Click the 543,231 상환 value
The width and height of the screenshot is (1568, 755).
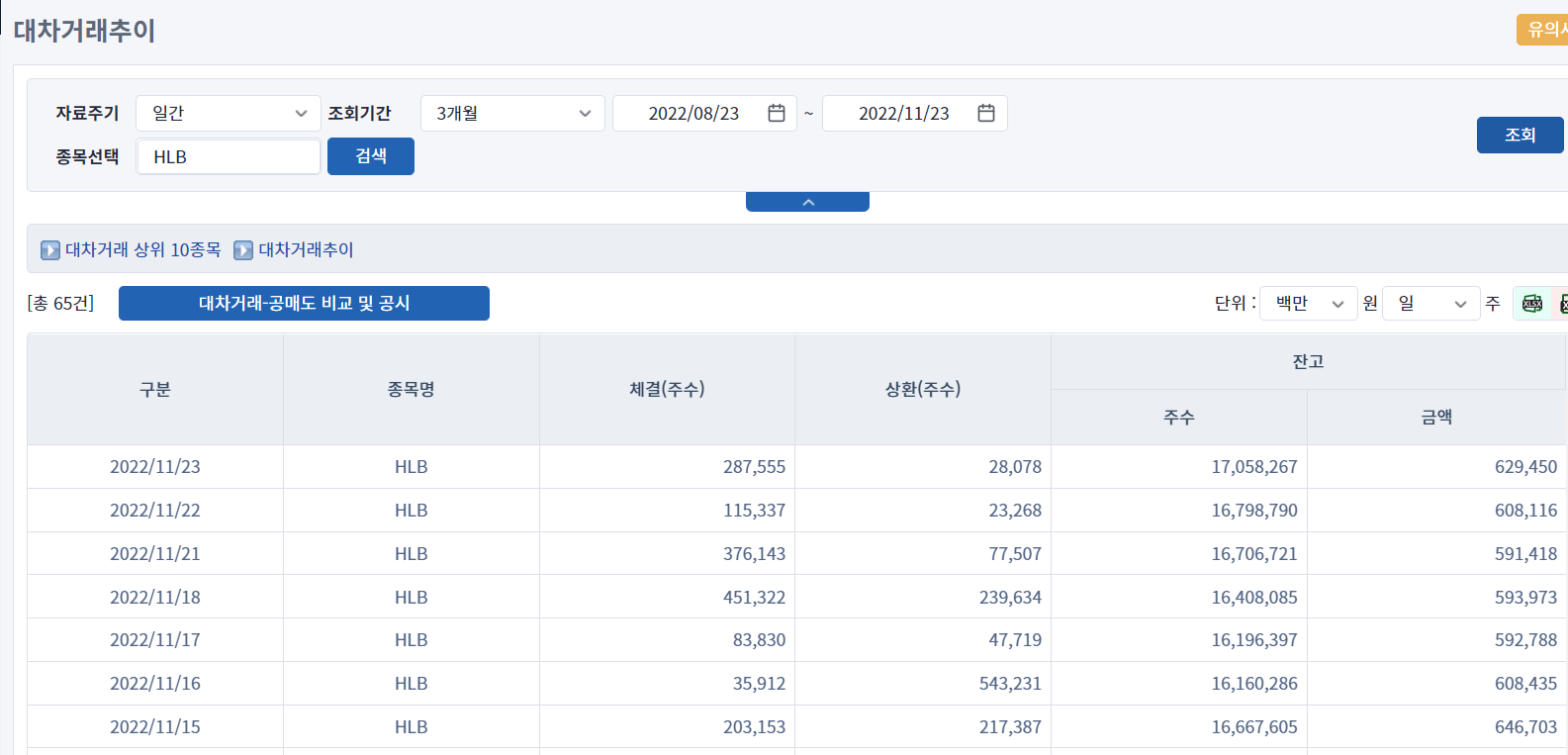click(1010, 684)
